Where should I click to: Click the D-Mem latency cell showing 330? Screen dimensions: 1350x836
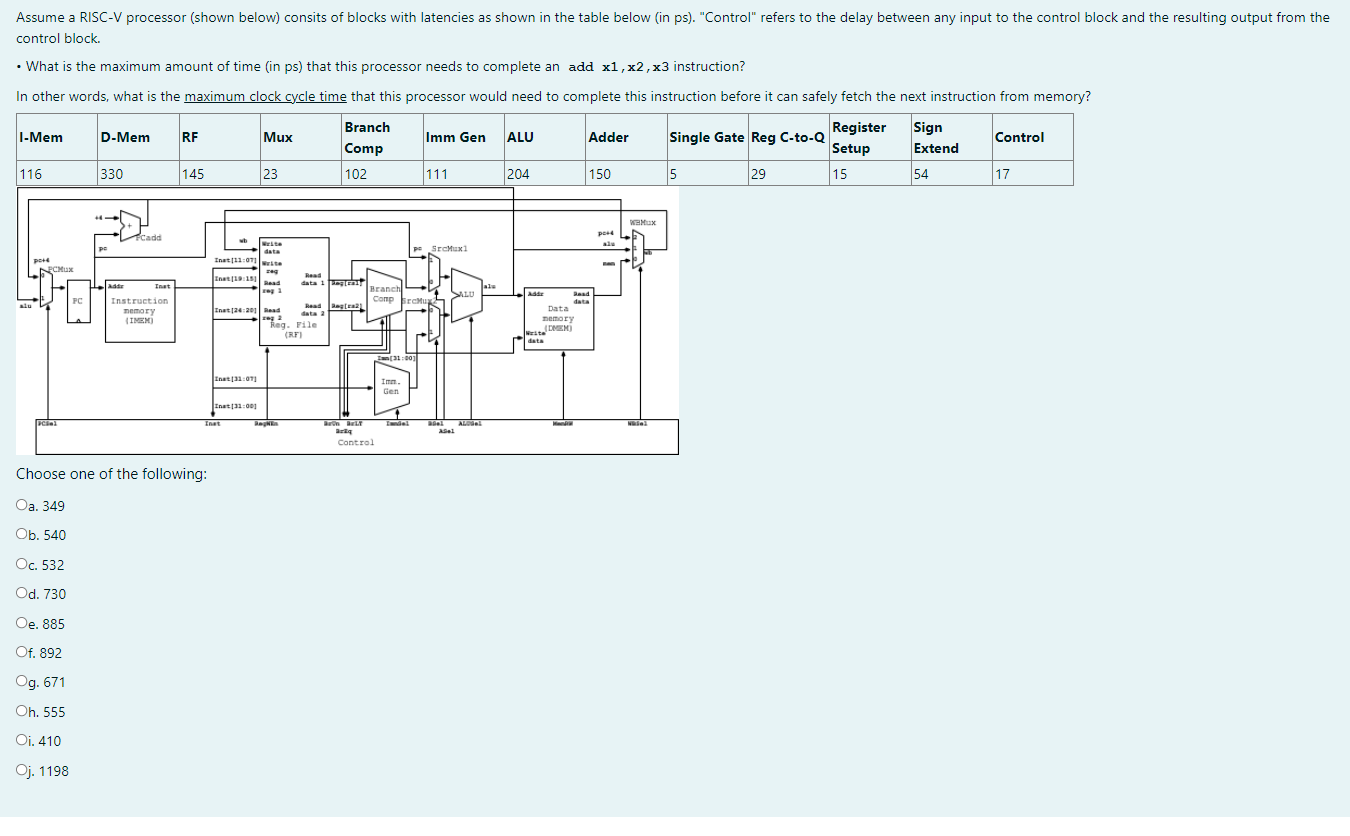point(109,172)
